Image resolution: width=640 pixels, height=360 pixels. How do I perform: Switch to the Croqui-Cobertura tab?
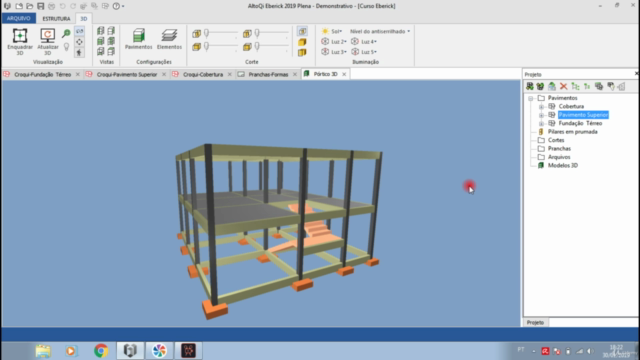(x=203, y=74)
